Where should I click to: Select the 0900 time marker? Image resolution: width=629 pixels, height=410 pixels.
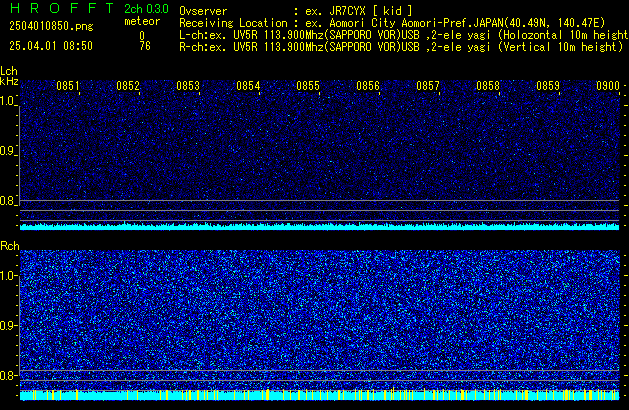(x=608, y=86)
